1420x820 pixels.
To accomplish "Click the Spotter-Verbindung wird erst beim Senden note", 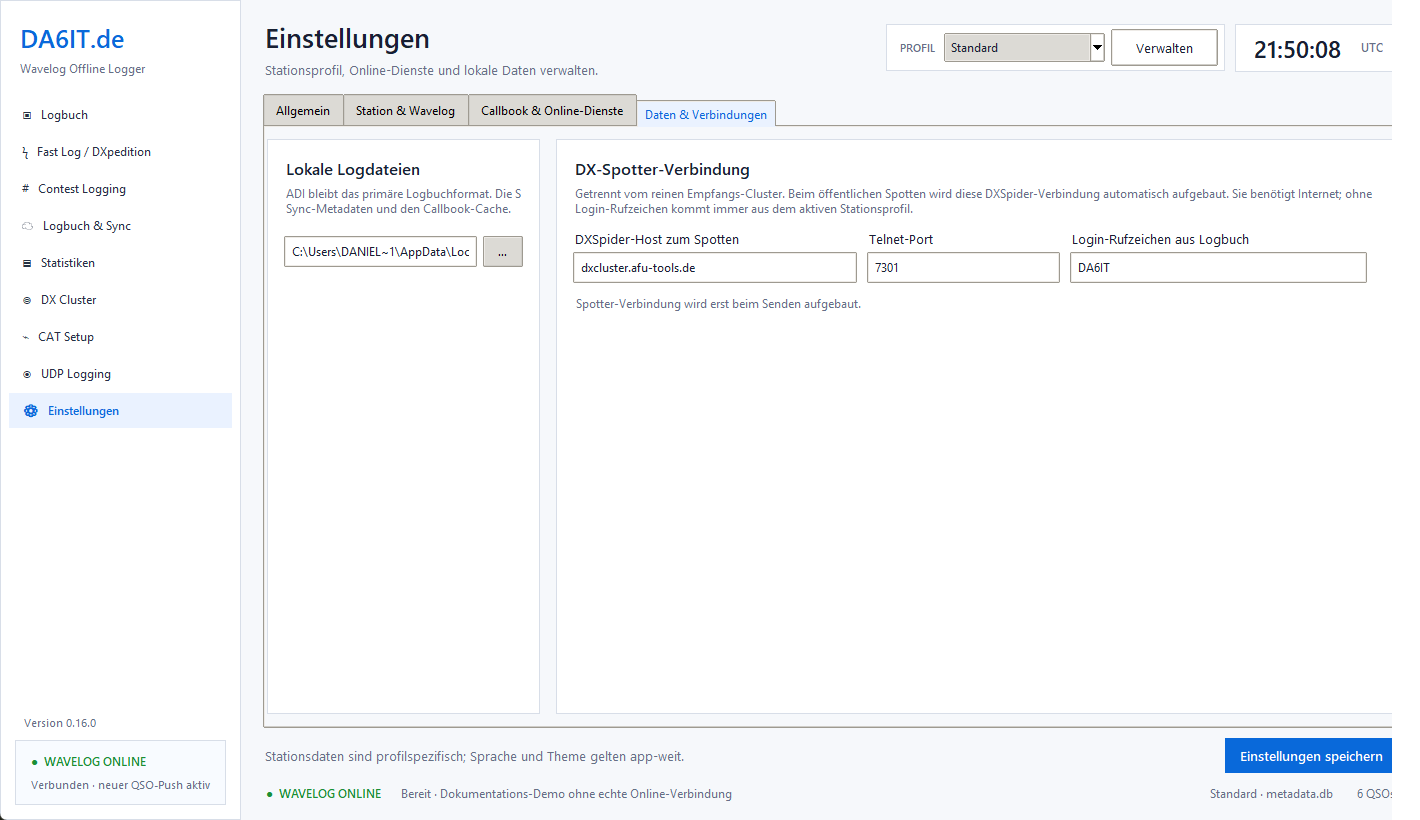I will pos(718,304).
